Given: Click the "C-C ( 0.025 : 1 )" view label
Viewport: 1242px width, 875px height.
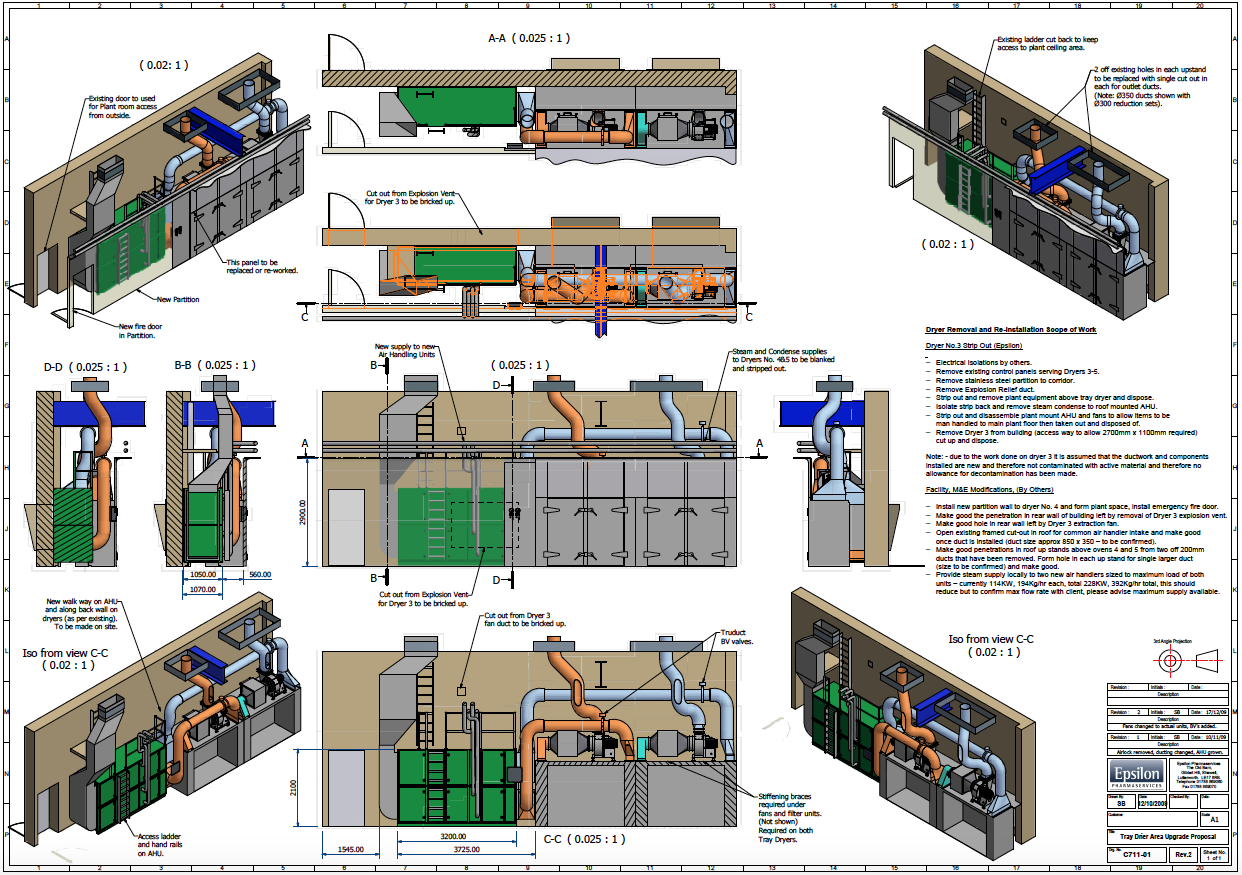Looking at the screenshot, I should coord(585,839).
